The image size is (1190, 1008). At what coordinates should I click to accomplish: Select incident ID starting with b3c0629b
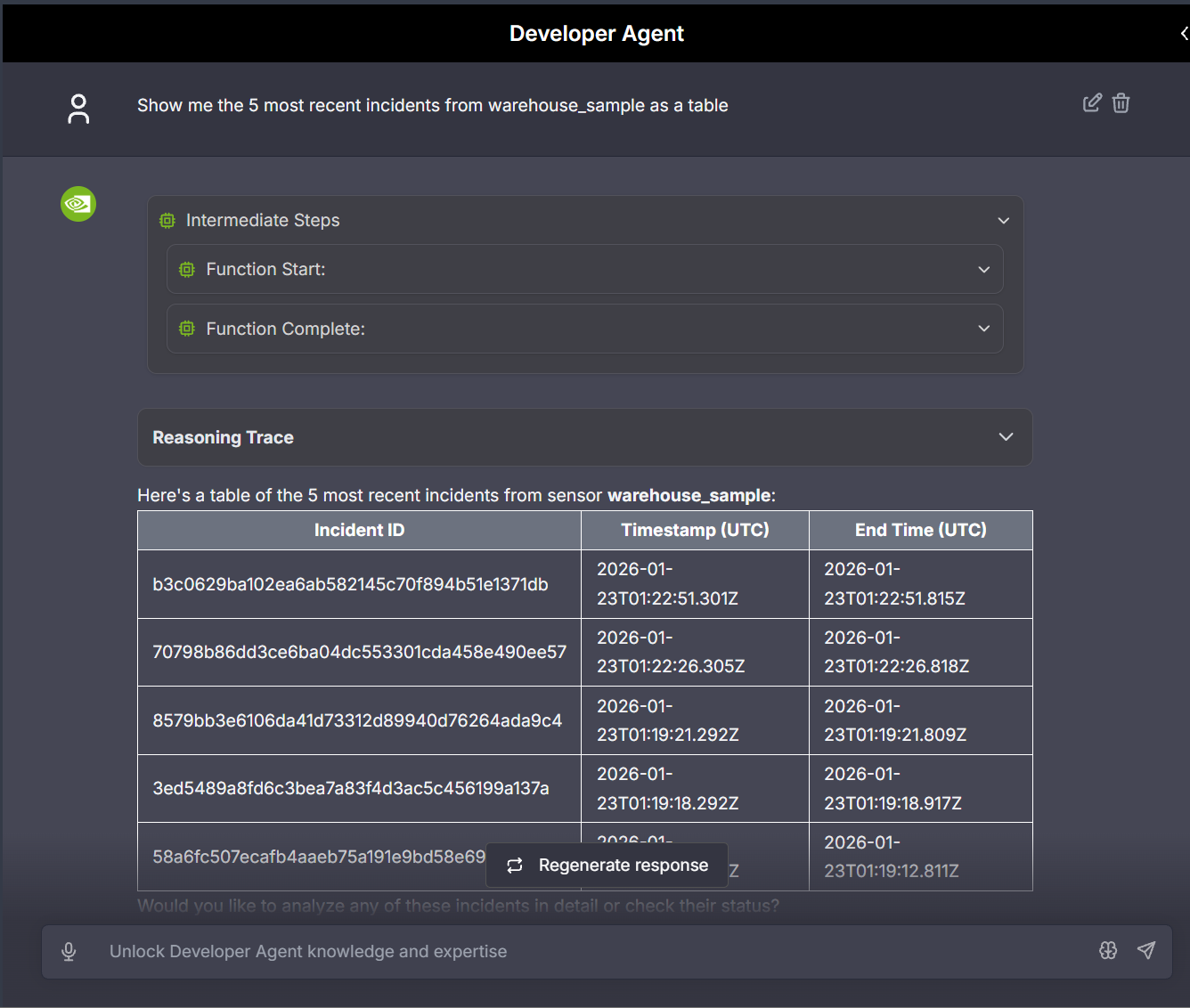[350, 585]
